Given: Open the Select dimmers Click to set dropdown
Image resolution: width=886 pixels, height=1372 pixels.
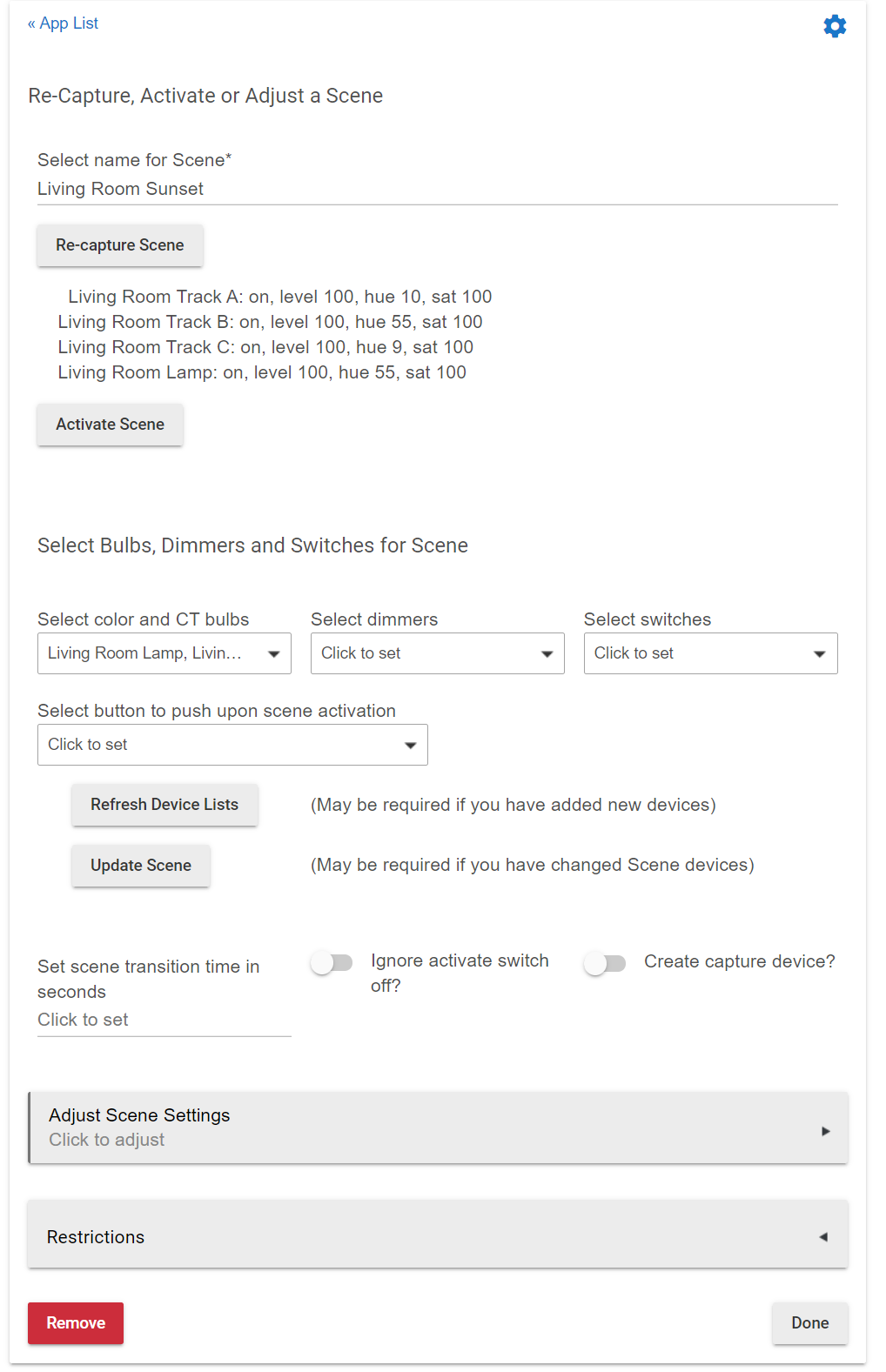Looking at the screenshot, I should pyautogui.click(x=438, y=653).
